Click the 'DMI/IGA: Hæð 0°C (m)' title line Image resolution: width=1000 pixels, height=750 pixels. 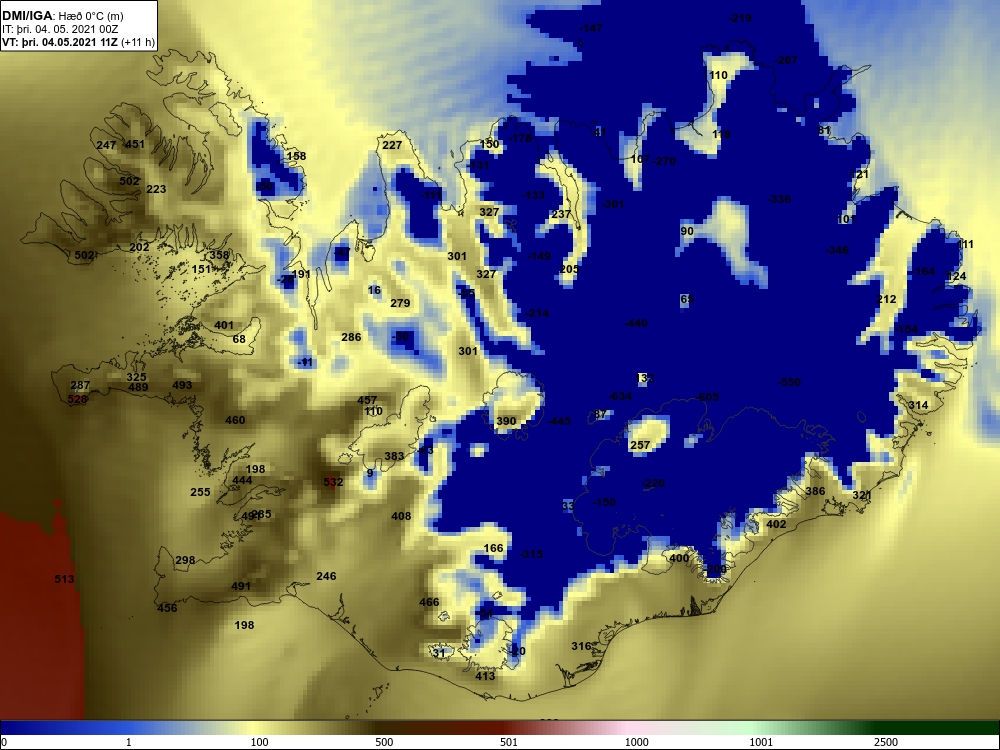pyautogui.click(x=63, y=16)
